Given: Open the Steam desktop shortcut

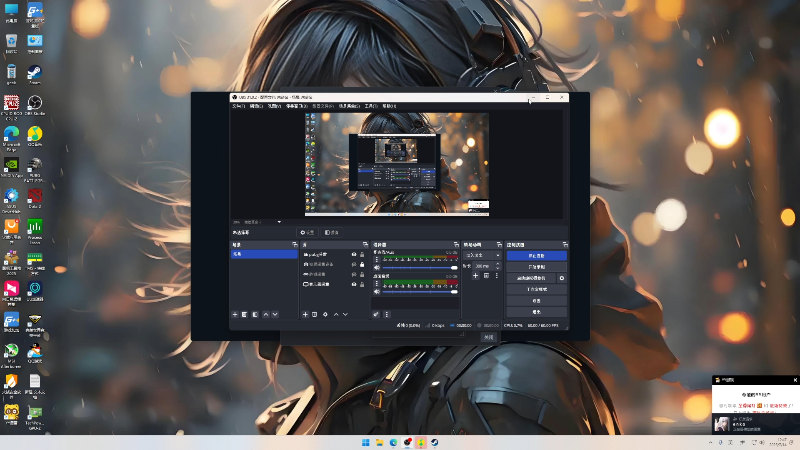Looking at the screenshot, I should pyautogui.click(x=35, y=74).
